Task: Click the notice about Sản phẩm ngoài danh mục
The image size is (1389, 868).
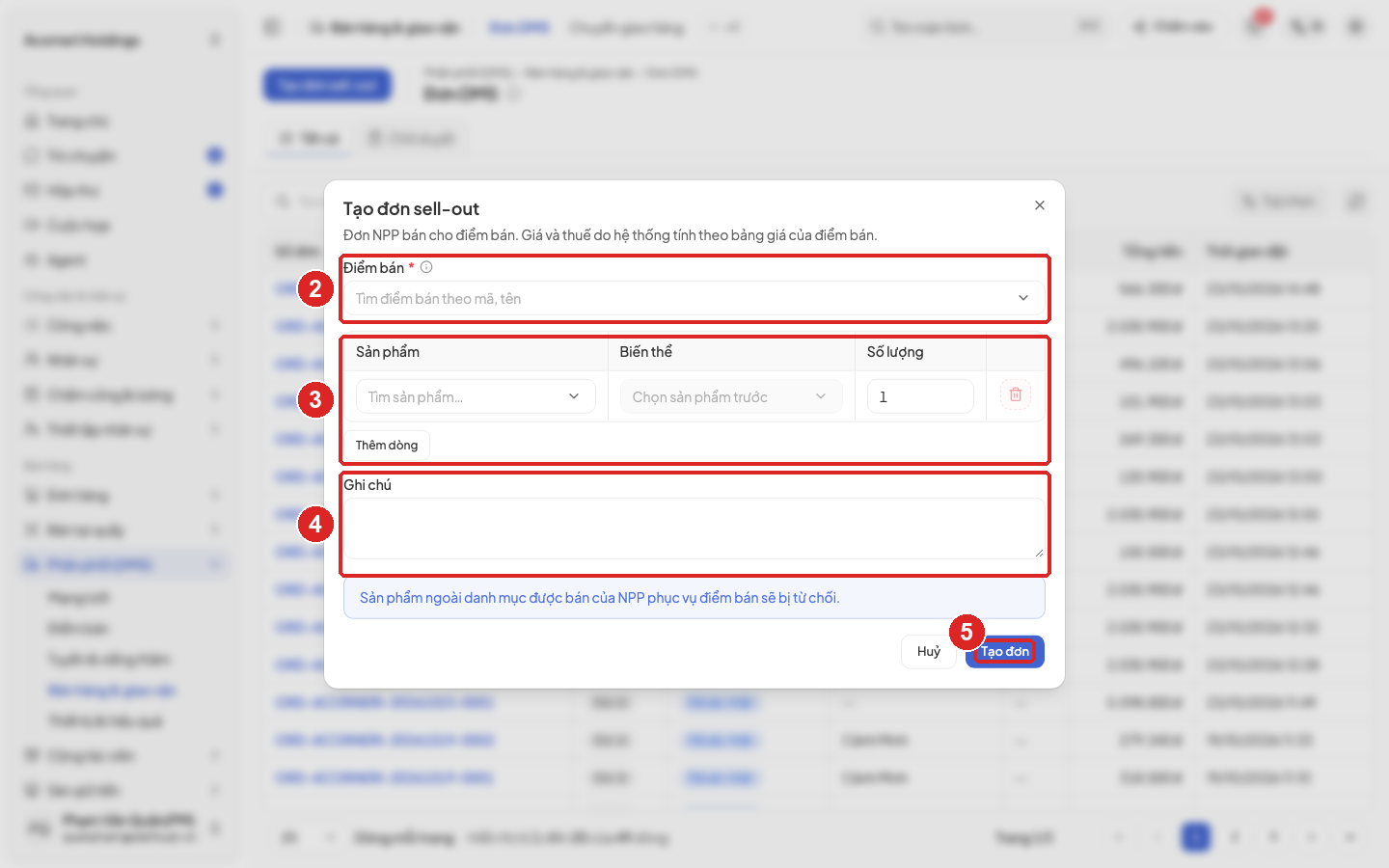Action: click(x=694, y=598)
